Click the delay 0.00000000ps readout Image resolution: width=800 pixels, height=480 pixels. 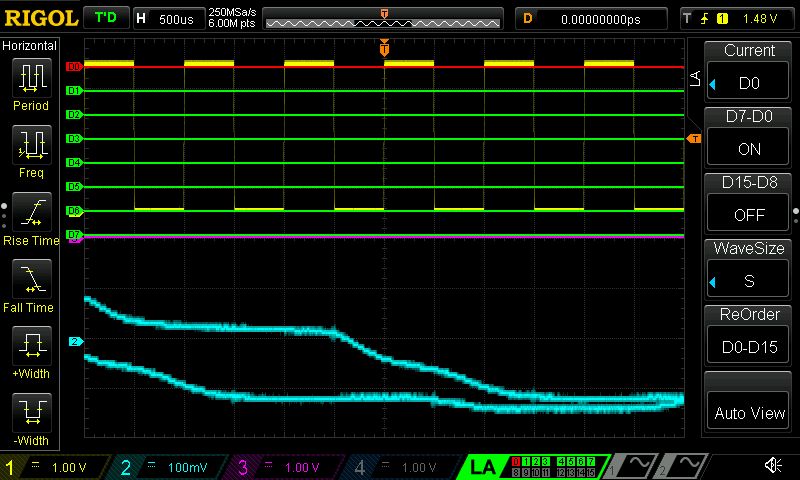pos(601,19)
